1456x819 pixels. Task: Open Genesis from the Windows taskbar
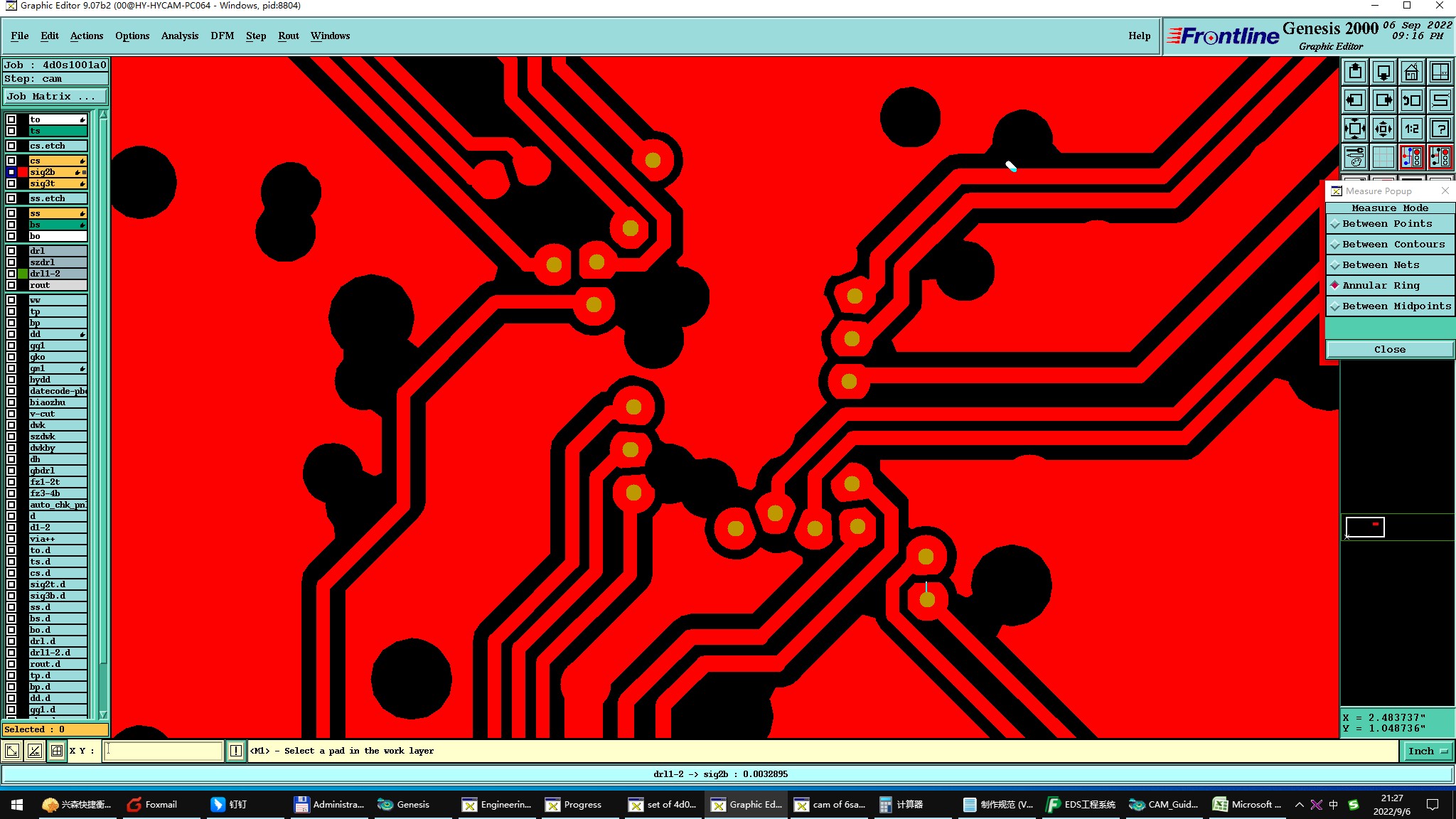404,804
